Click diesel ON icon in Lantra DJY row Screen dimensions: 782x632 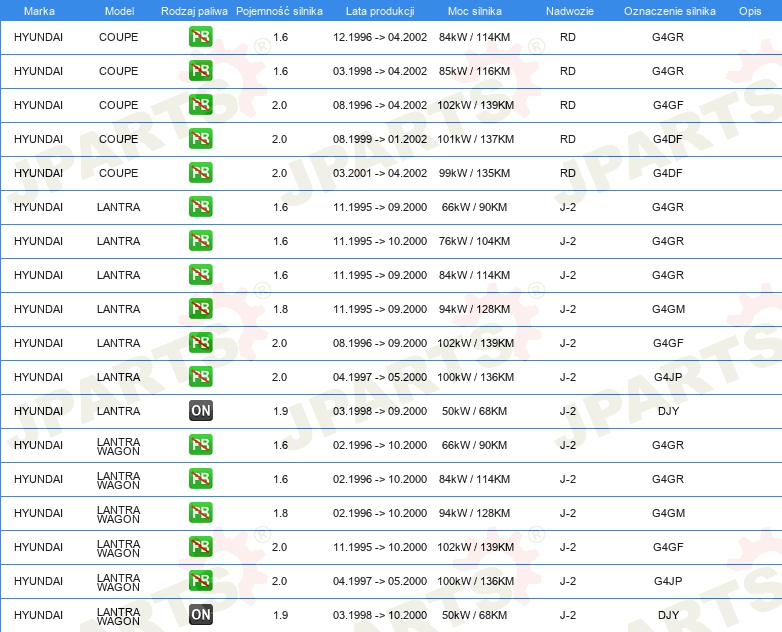200,411
